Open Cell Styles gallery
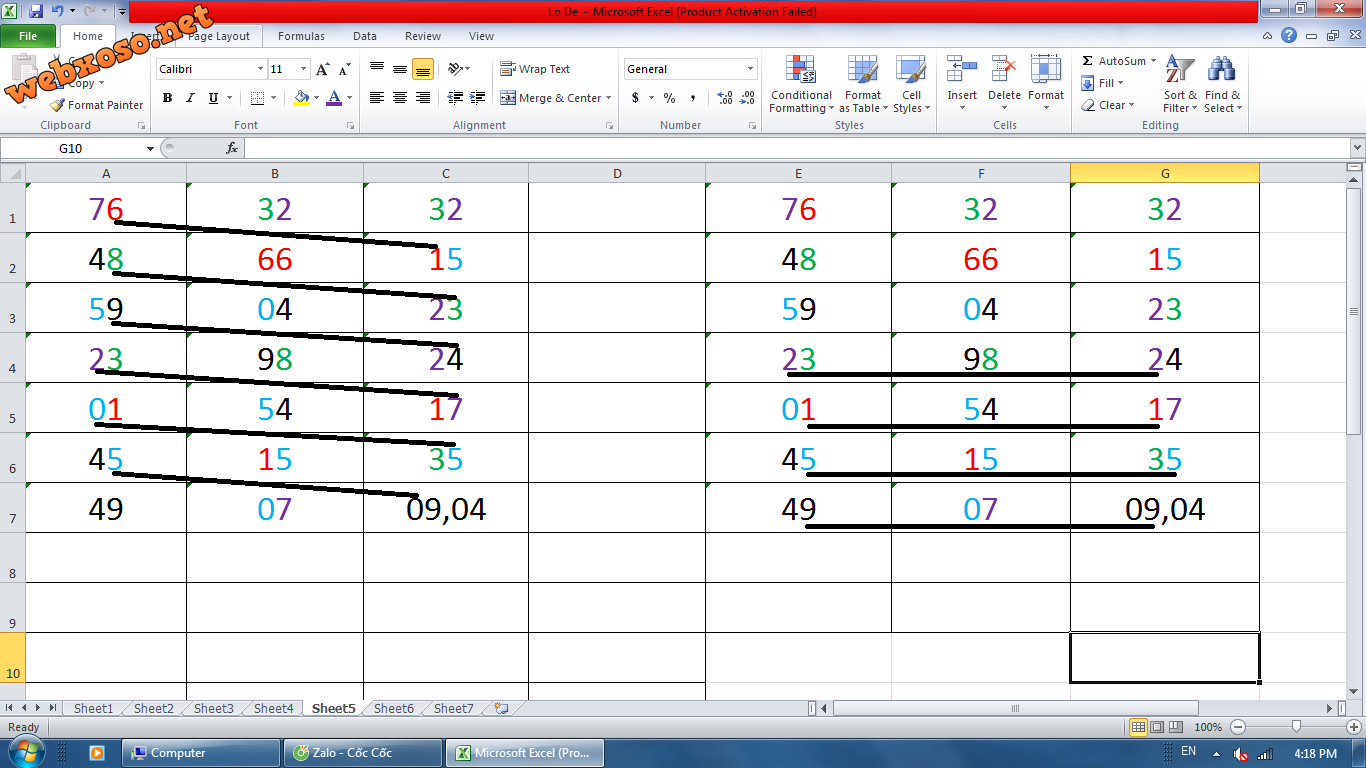Viewport: 1366px width, 768px height. coord(911,85)
